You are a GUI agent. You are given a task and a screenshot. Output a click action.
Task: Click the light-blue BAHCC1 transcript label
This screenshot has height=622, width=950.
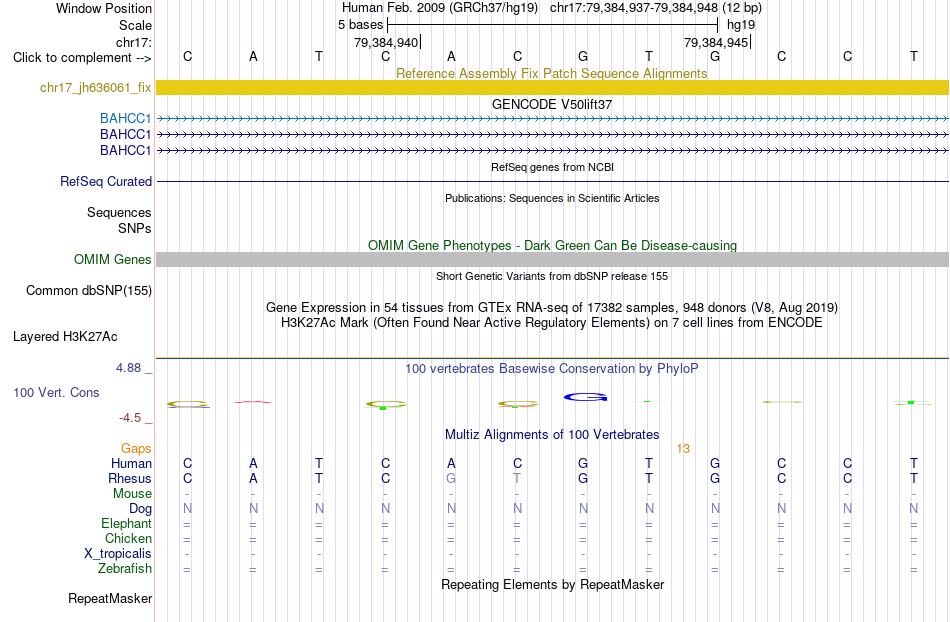pos(125,118)
